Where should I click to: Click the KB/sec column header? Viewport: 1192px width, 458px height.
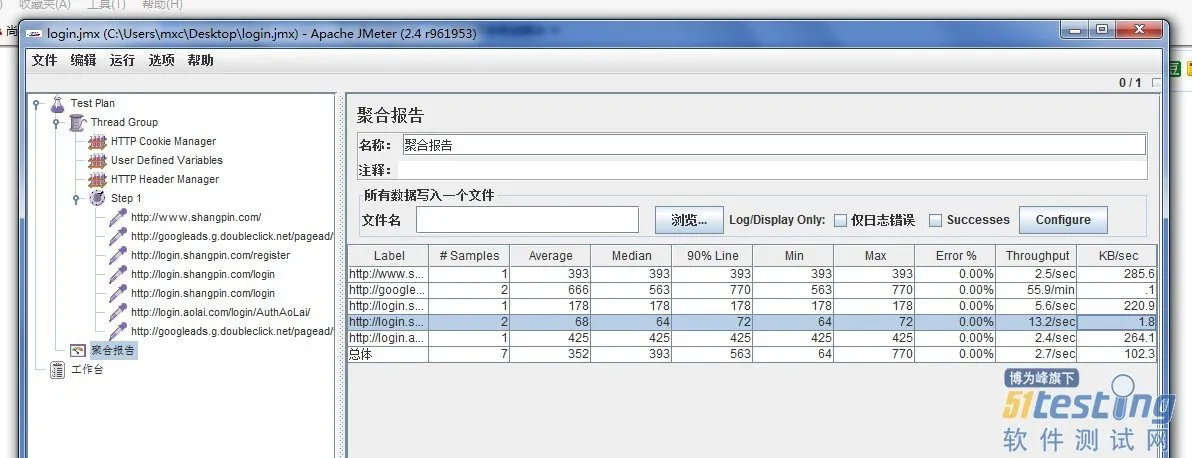click(1118, 256)
